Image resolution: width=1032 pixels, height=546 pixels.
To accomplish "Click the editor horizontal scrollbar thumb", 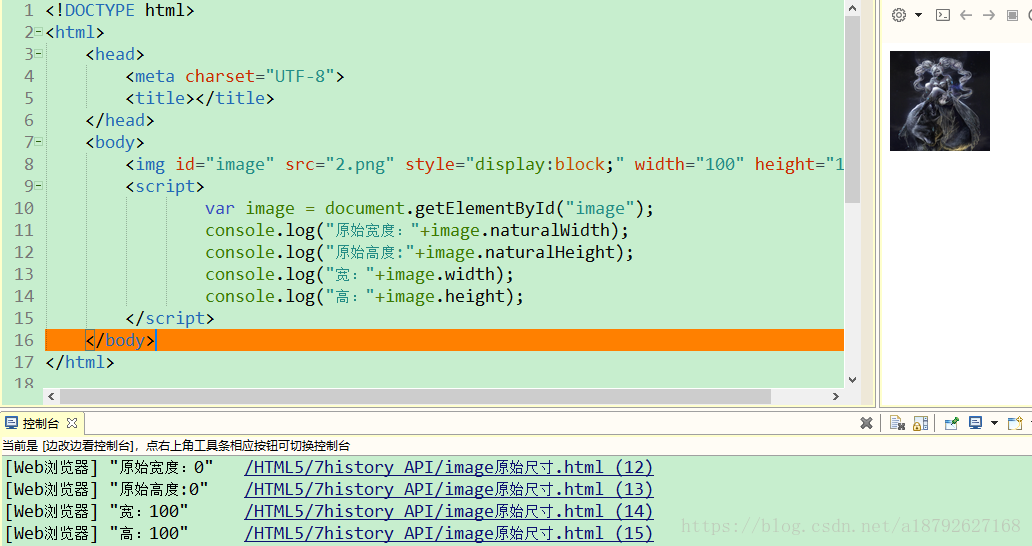I will click(x=415, y=397).
